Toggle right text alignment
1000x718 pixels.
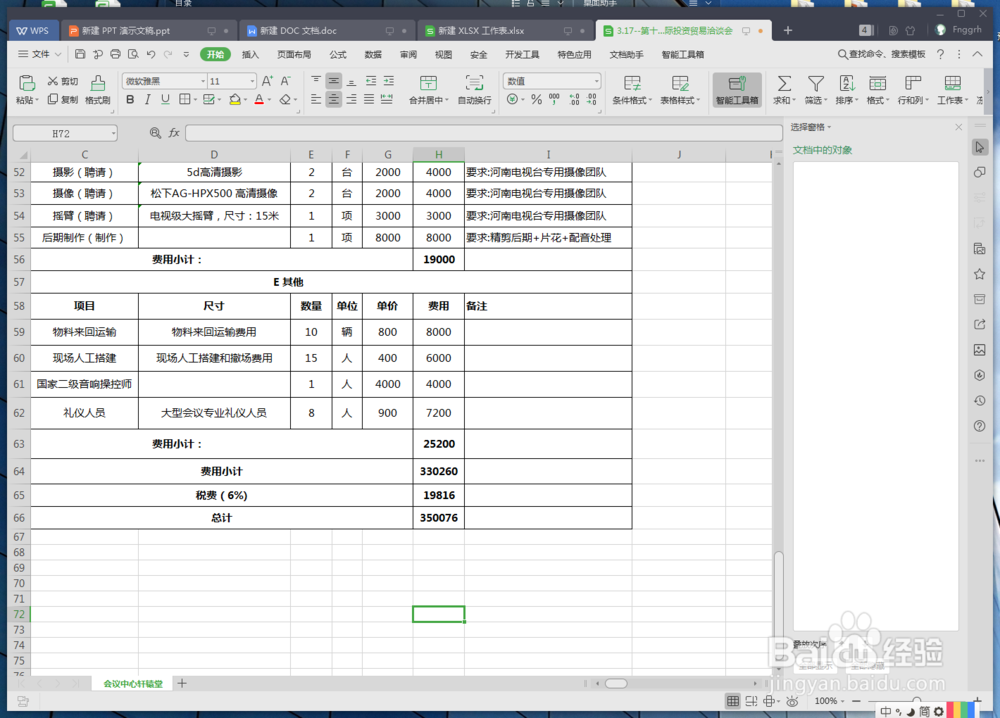pyautogui.click(x=351, y=99)
